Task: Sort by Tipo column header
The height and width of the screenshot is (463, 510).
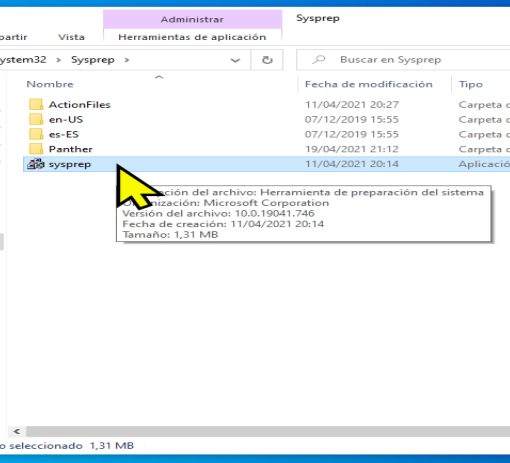Action: pyautogui.click(x=471, y=84)
